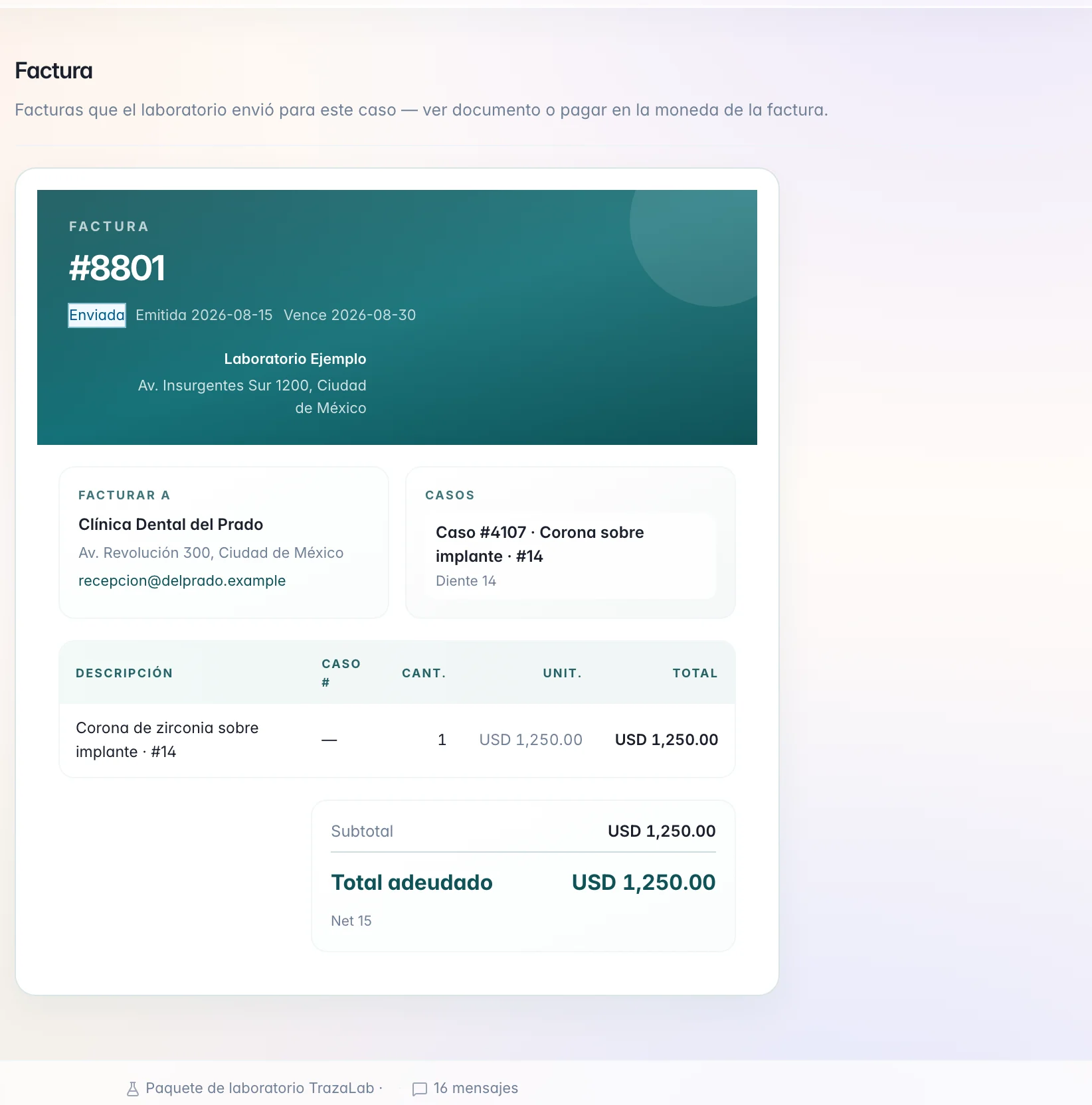Viewport: 1092px width, 1105px height.
Task: Click the DESCRIPCIÓN column header
Action: (x=124, y=673)
